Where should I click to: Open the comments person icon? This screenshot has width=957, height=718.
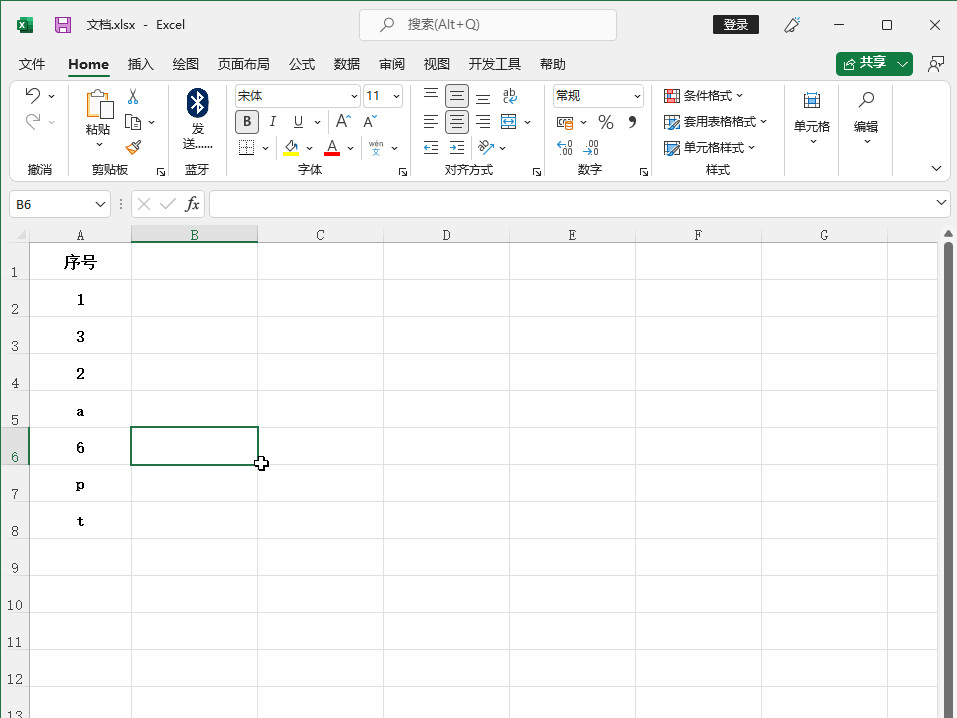coord(936,64)
